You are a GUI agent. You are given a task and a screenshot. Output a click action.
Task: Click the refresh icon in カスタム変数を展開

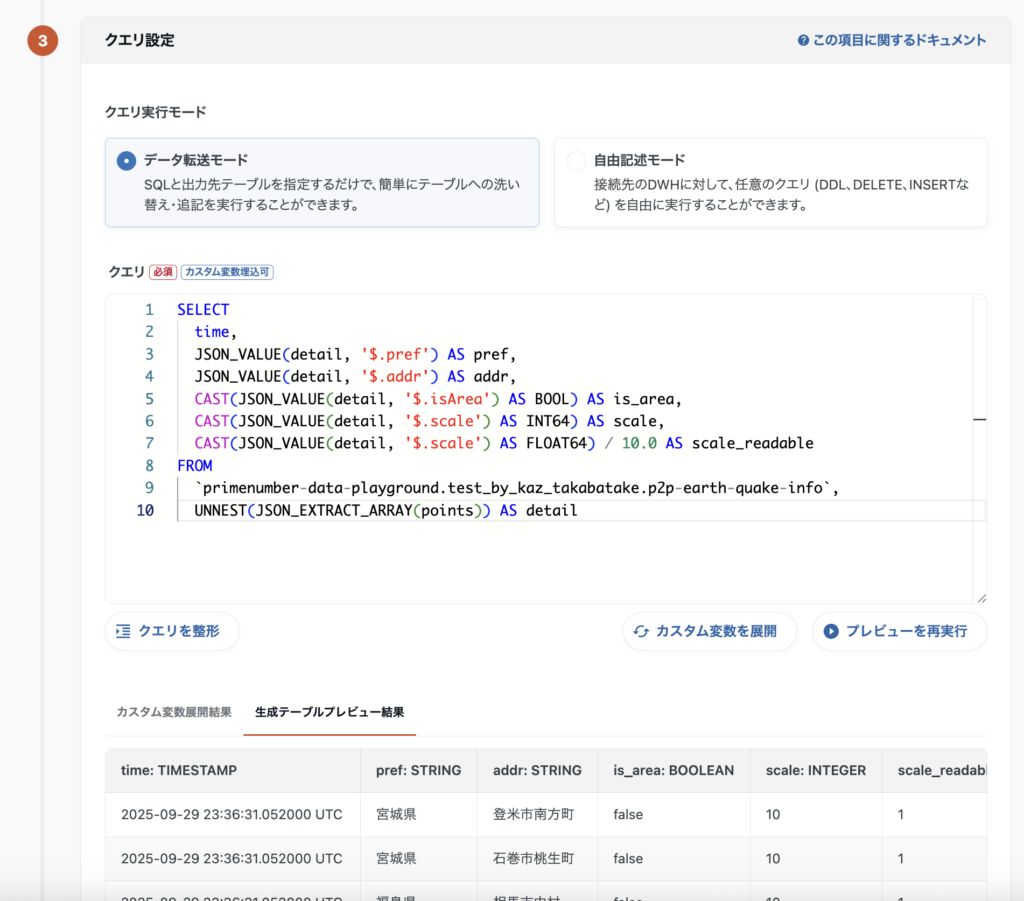point(640,631)
